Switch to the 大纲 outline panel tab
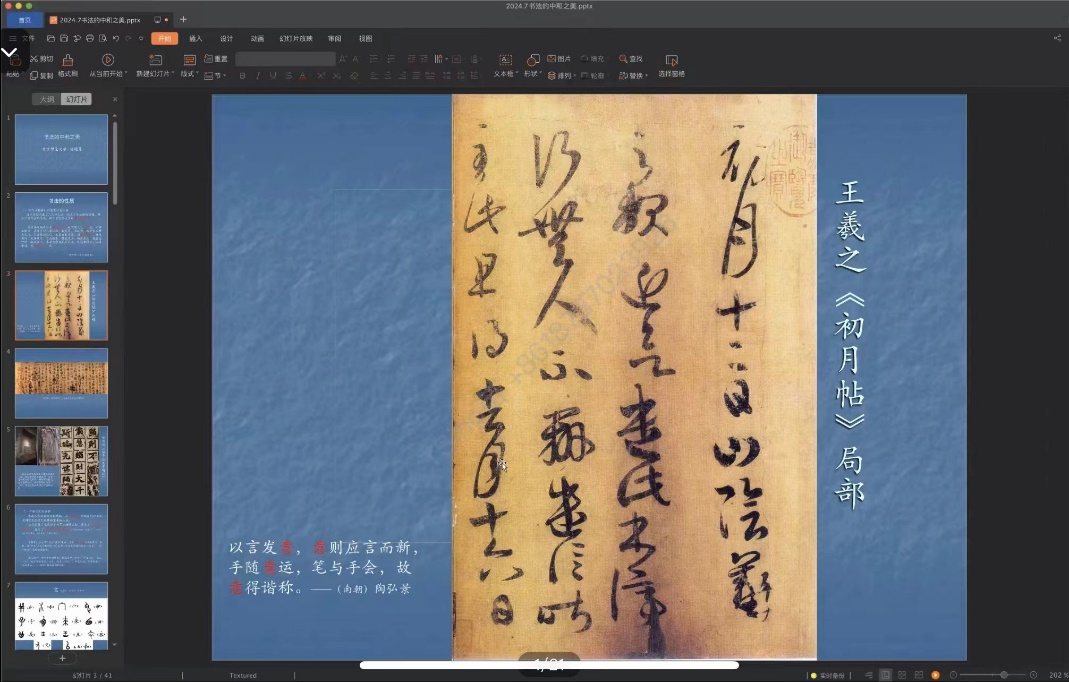This screenshot has height=682, width=1069. tap(46, 99)
